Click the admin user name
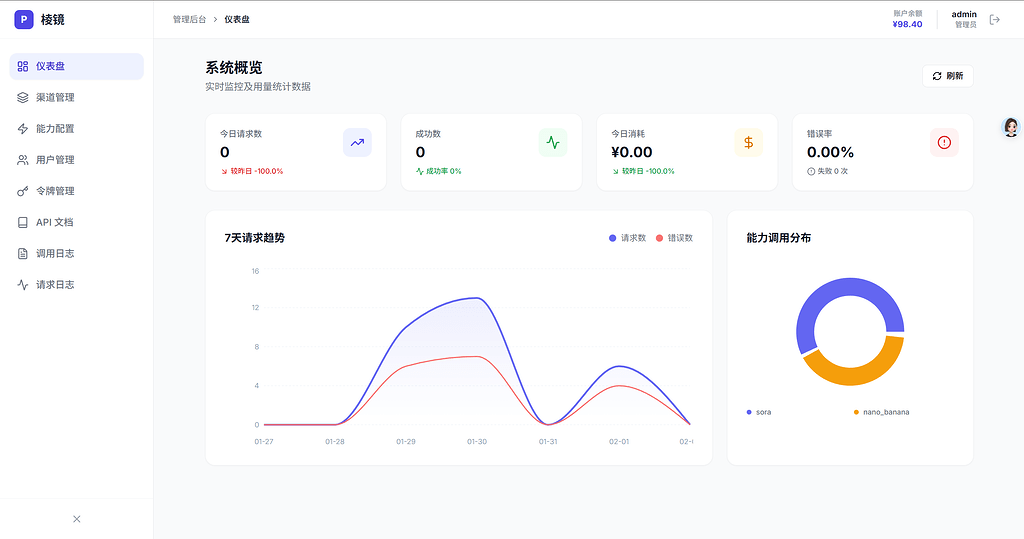 tap(964, 14)
